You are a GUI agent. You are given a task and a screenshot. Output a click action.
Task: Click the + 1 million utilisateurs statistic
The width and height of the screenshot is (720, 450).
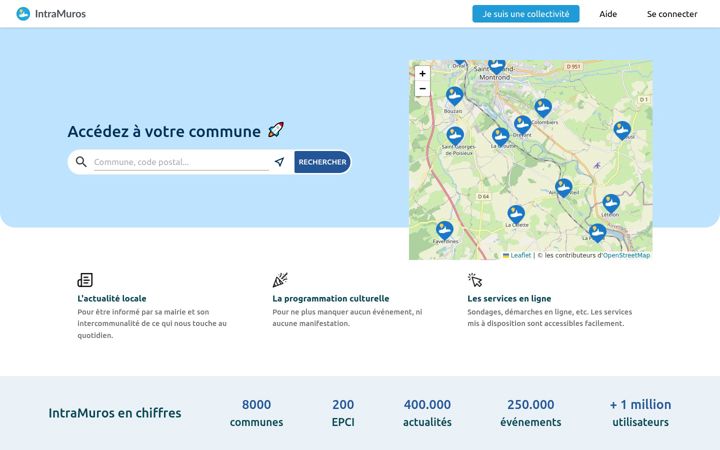pos(640,413)
